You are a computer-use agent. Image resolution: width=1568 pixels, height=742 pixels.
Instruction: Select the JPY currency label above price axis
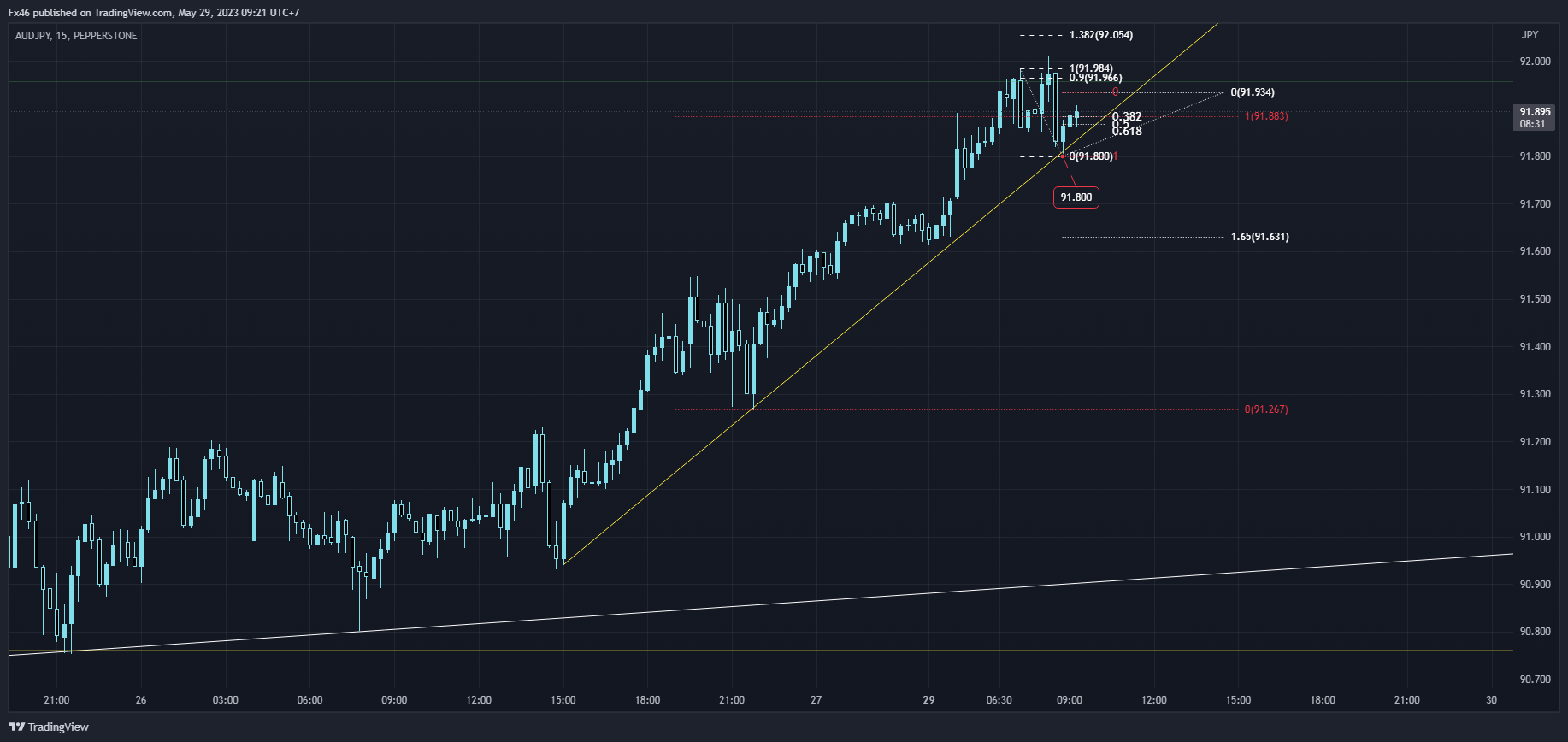(1530, 35)
